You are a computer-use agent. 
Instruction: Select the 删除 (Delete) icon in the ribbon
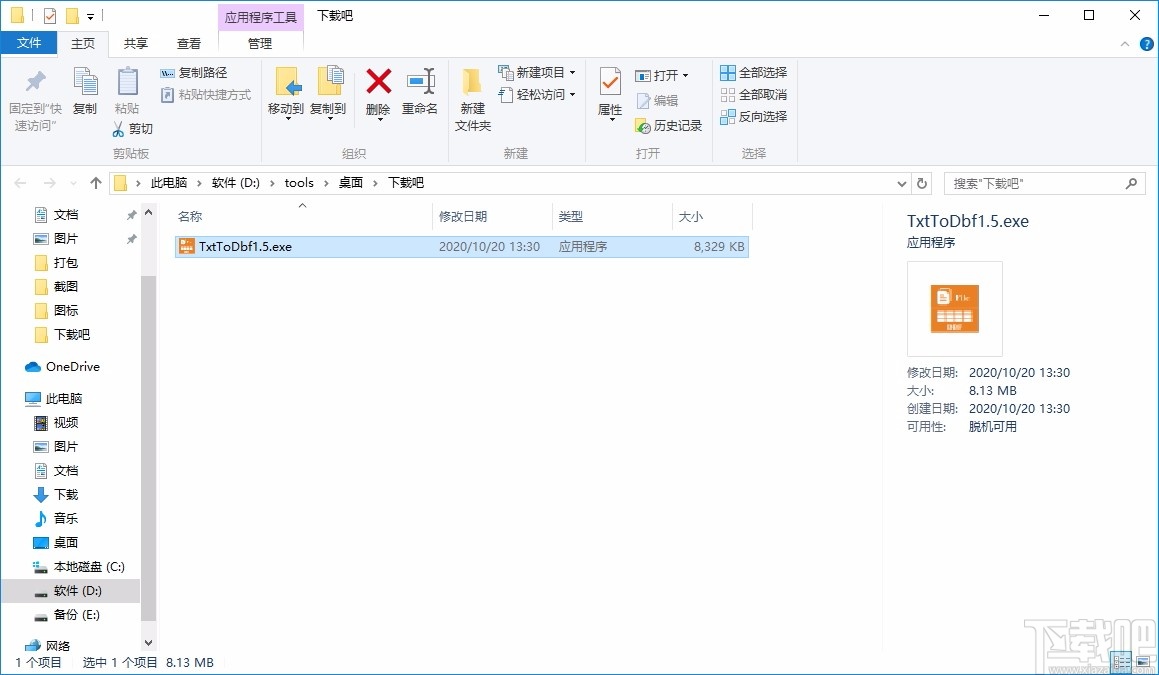(378, 90)
